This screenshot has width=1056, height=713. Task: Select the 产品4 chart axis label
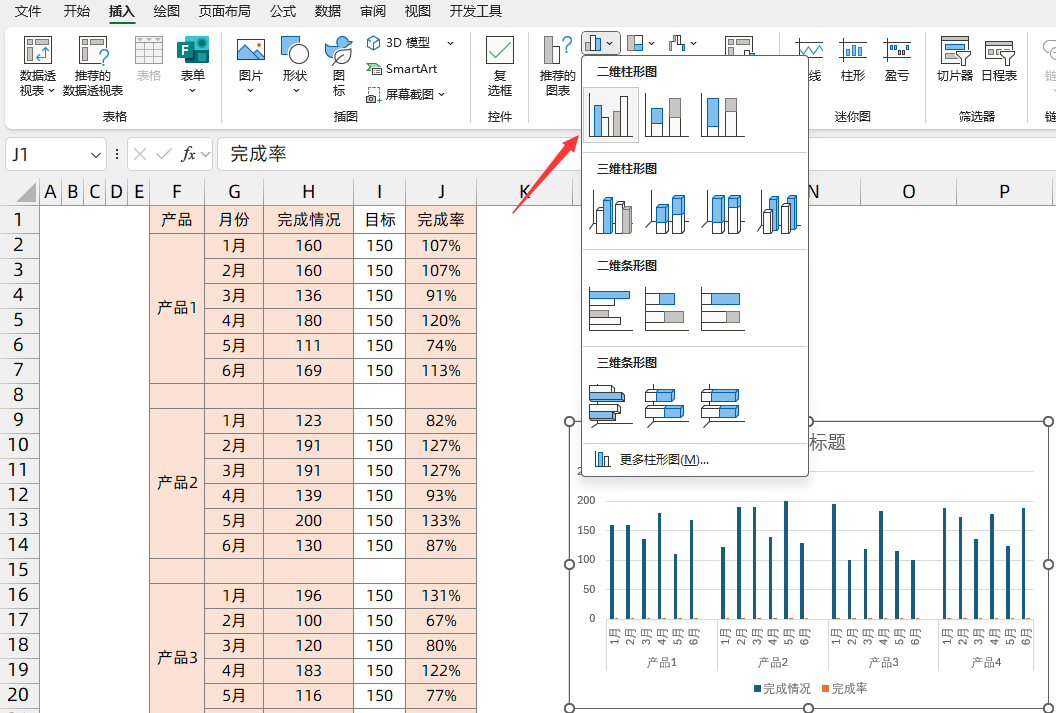pos(986,663)
